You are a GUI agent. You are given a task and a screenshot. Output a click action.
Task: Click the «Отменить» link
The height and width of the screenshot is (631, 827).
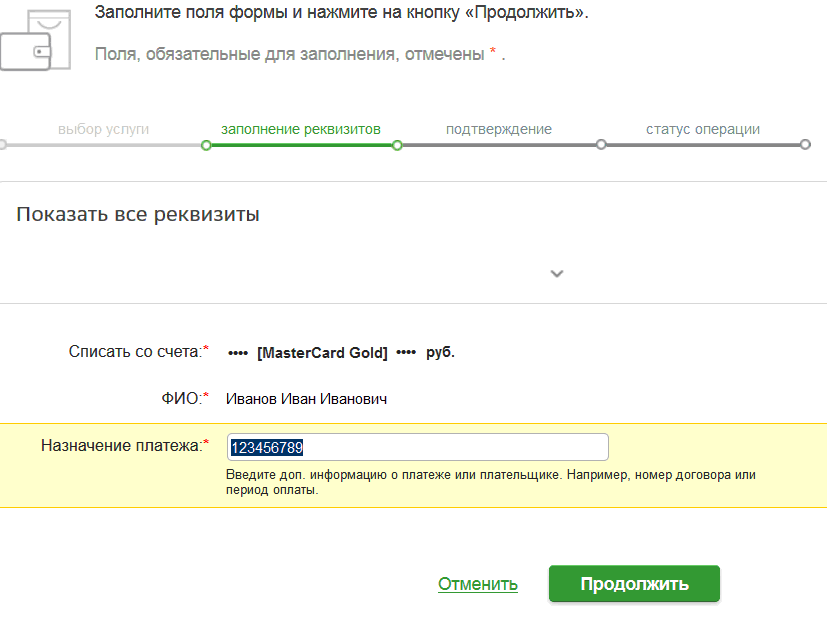click(x=478, y=584)
